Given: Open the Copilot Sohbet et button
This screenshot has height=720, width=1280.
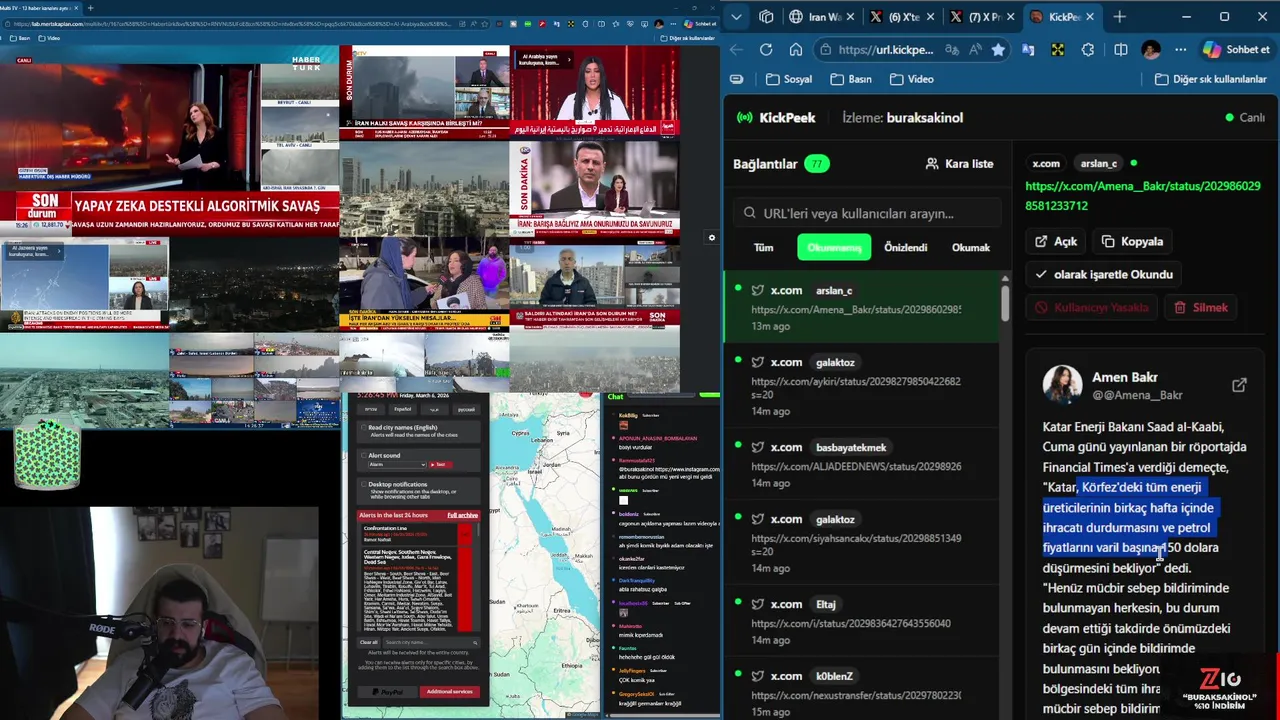Looking at the screenshot, I should (1237, 49).
